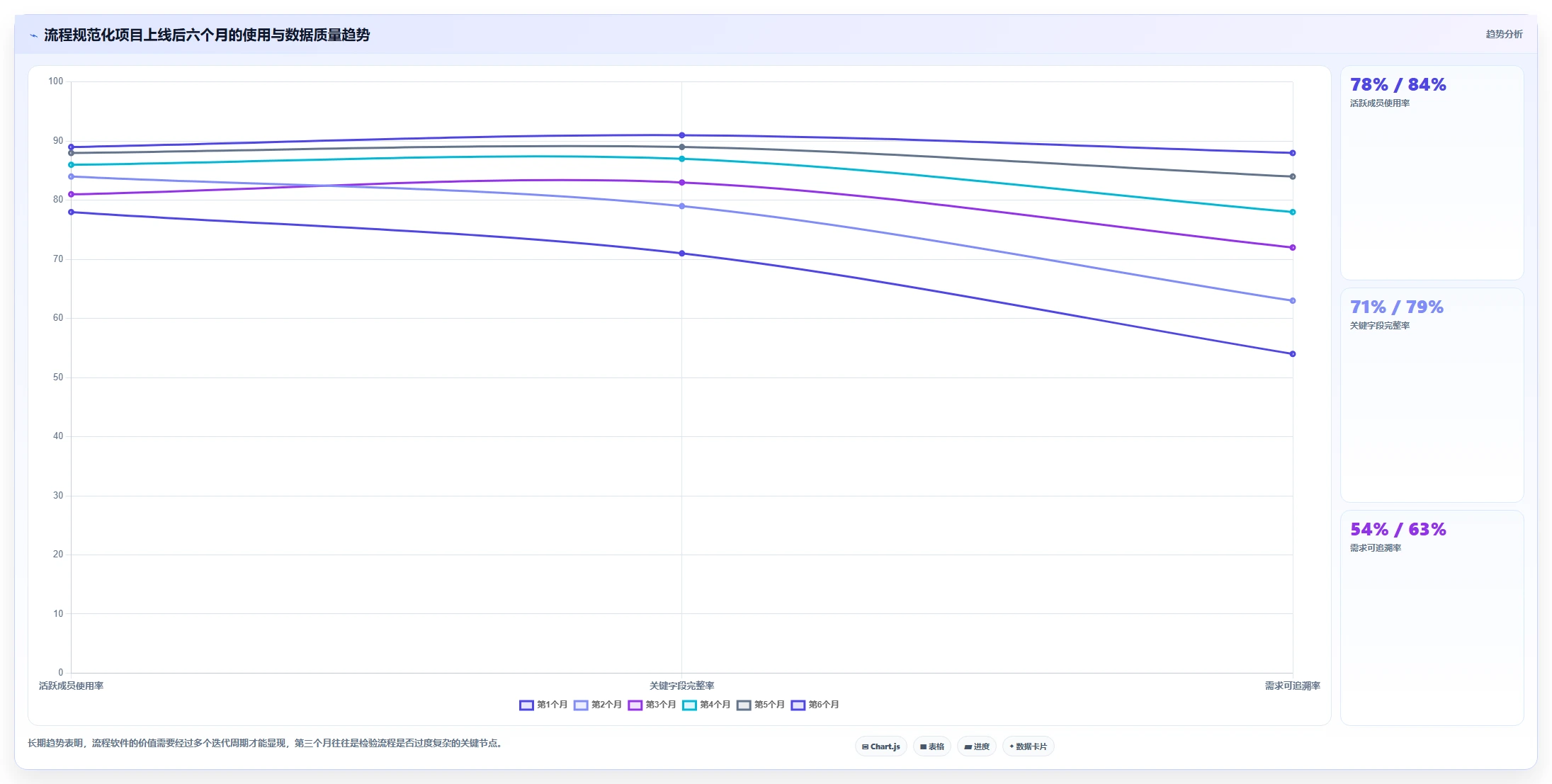1552x784 pixels.
Task: Hide the 第3个月 series via legend
Action: (x=652, y=705)
